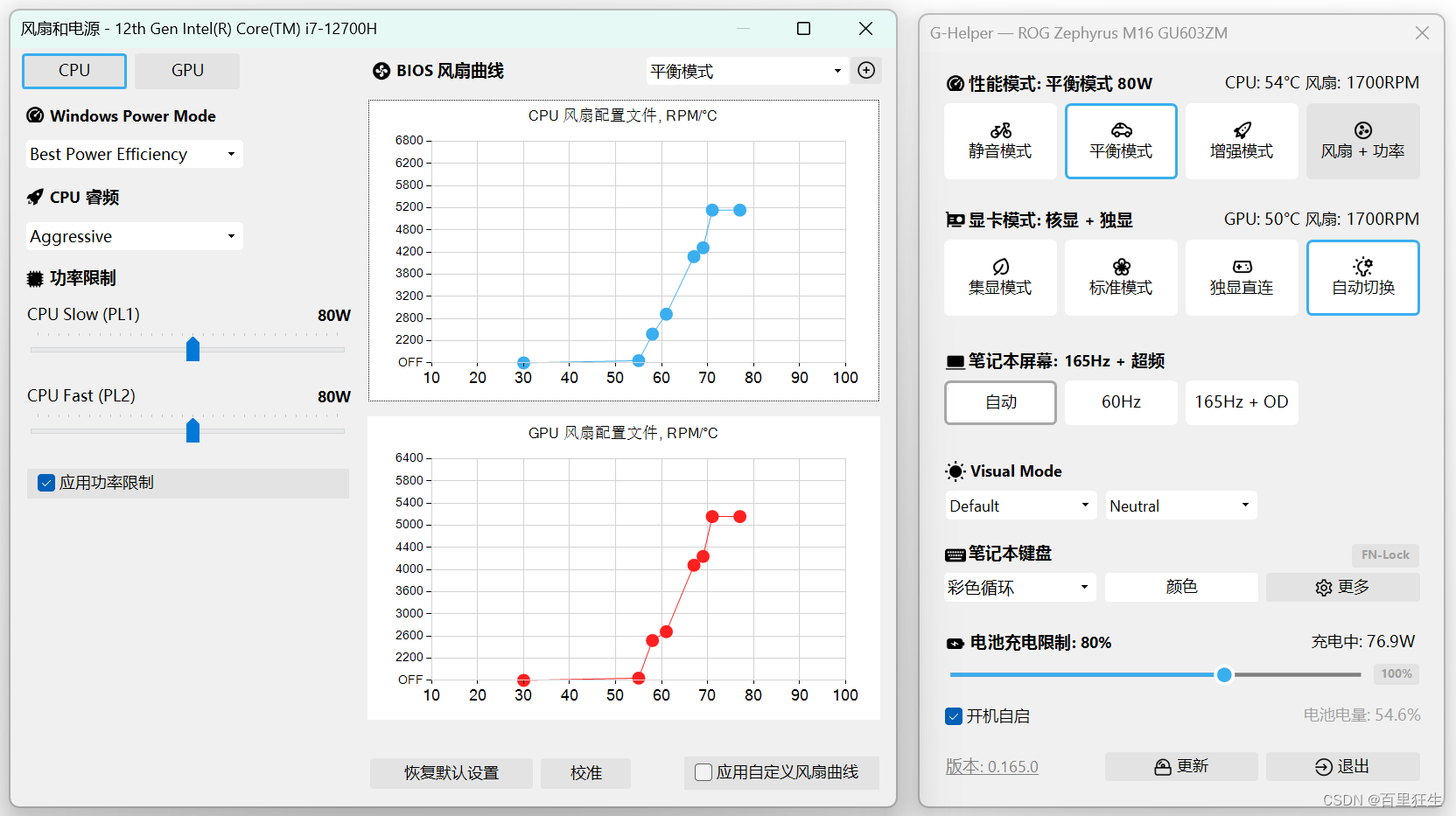This screenshot has width=1456, height=816.
Task: Open the fan curve mode dropdown
Action: 748,71
